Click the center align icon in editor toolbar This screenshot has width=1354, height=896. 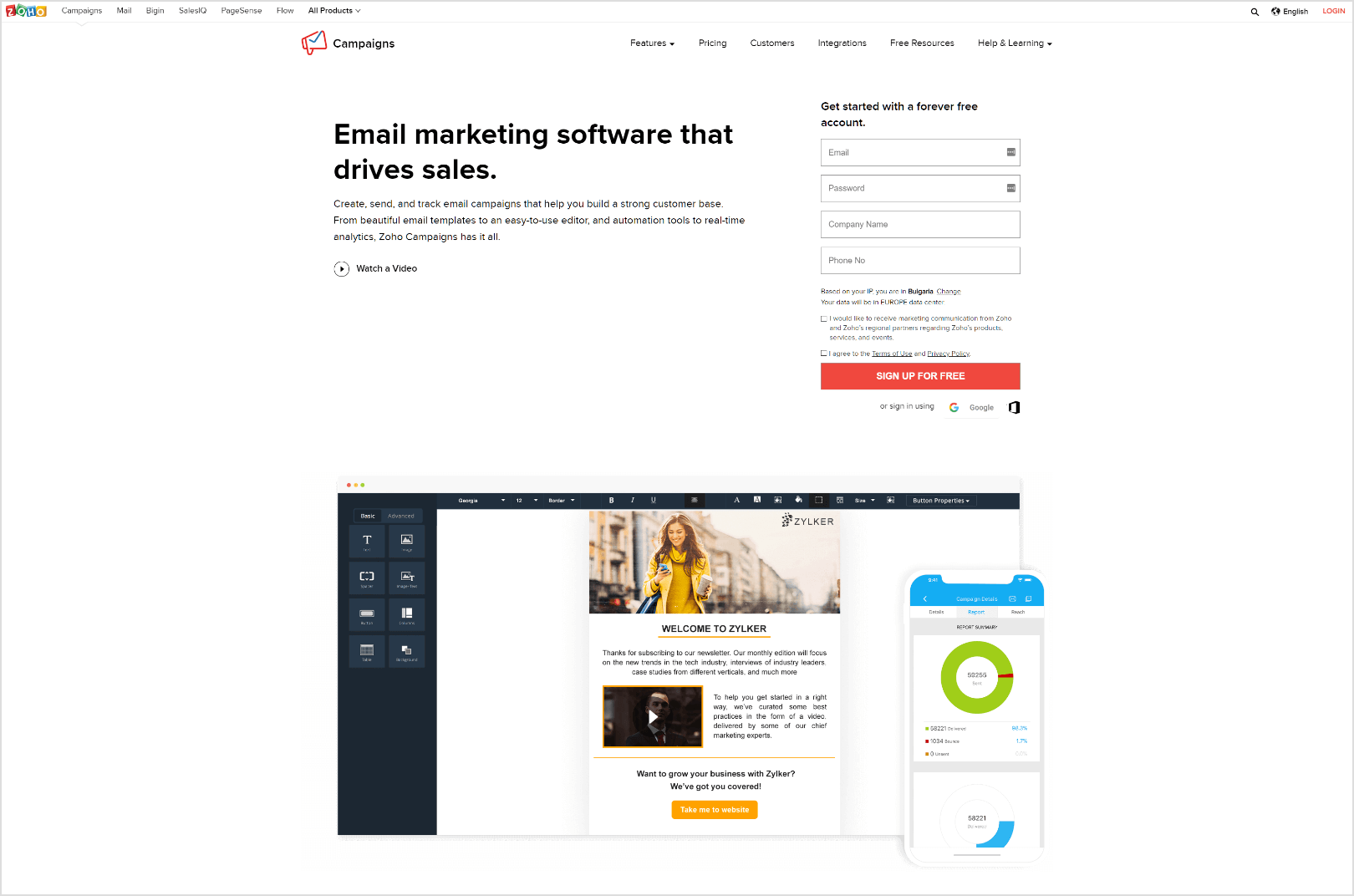click(x=694, y=501)
